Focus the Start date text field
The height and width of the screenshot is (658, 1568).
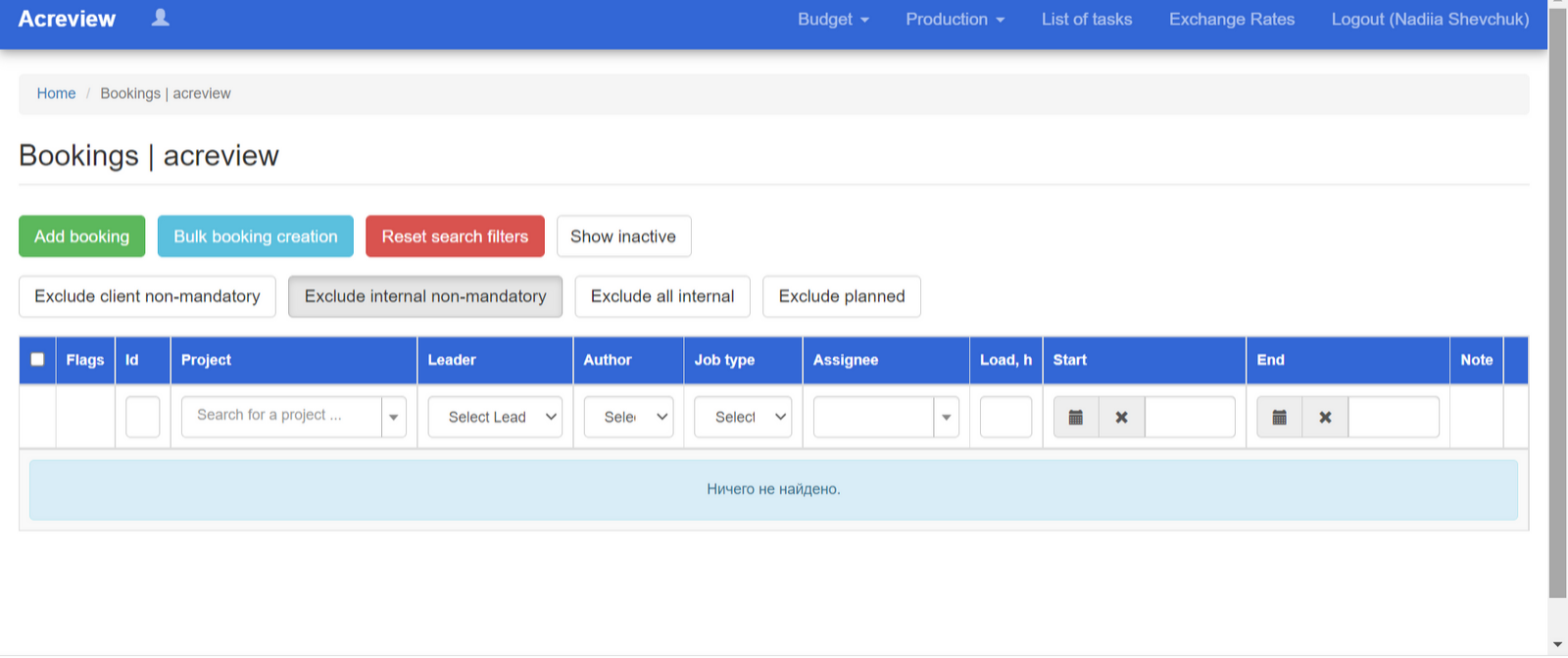coord(1190,417)
